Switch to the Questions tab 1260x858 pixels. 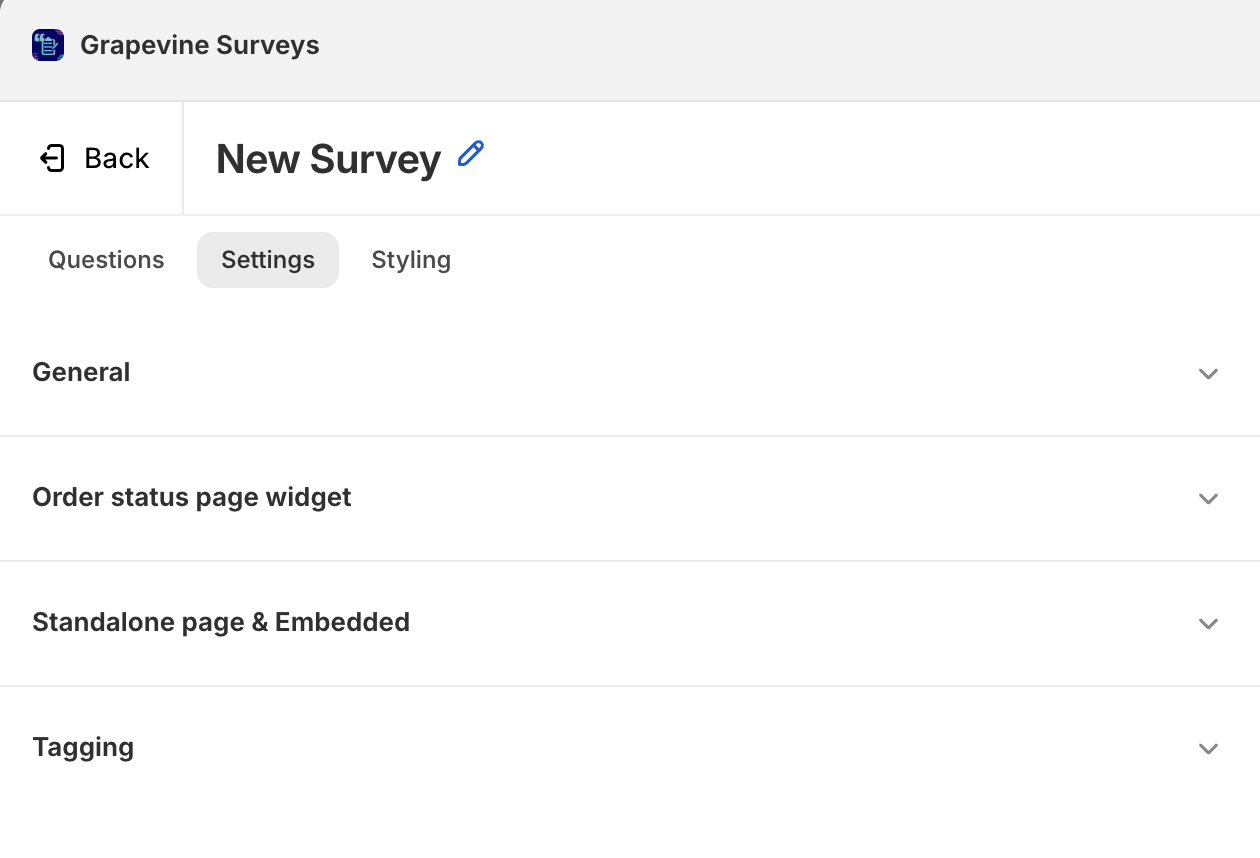click(106, 260)
